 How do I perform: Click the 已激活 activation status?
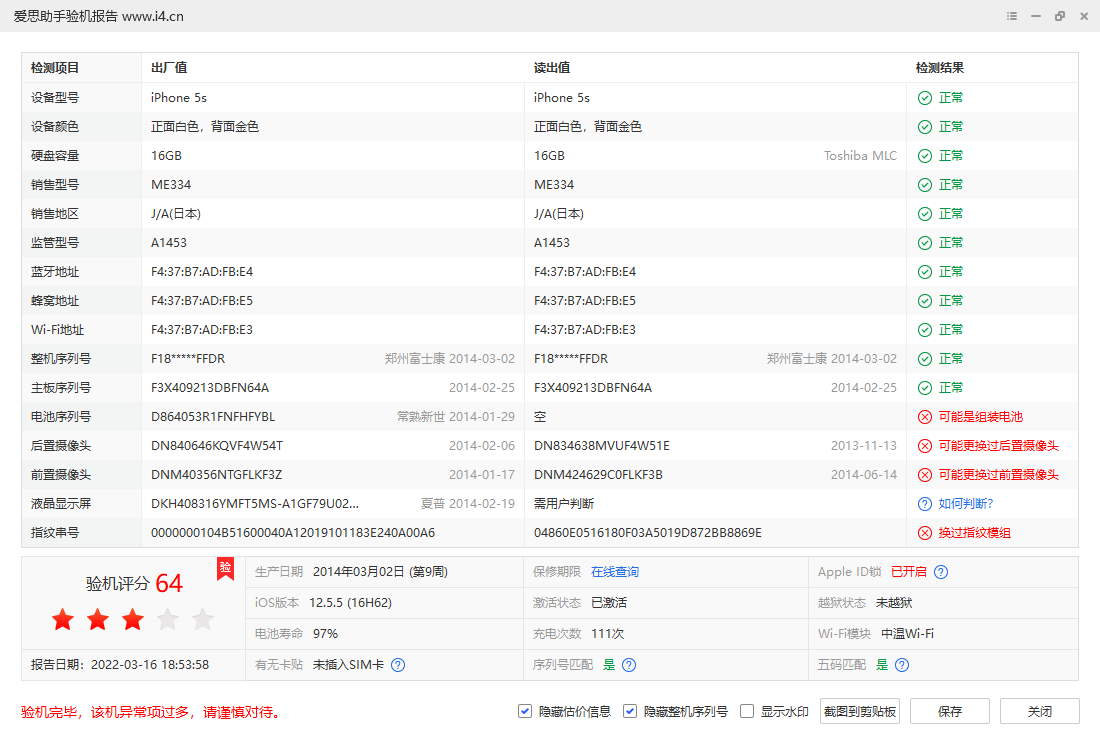pos(609,603)
